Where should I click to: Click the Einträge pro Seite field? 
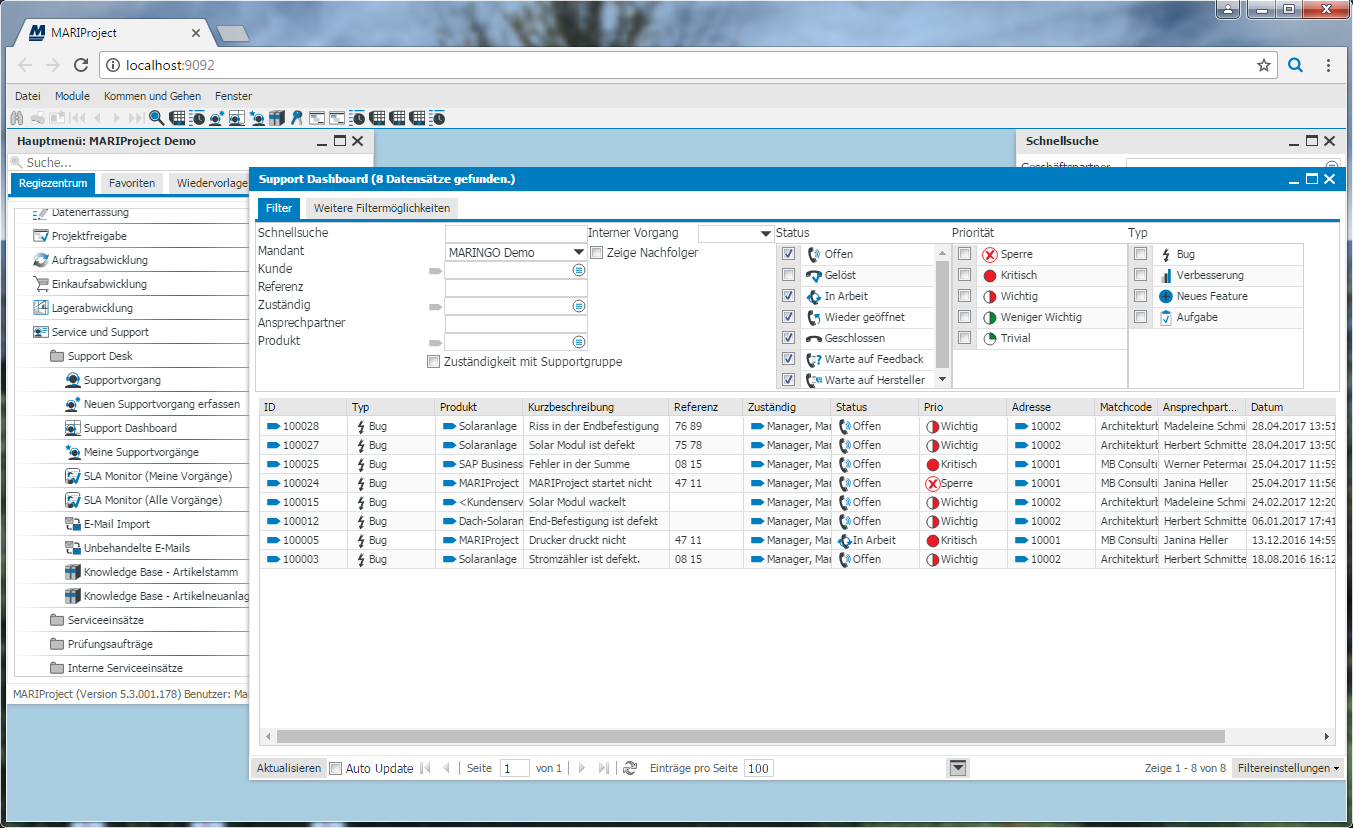coord(759,768)
